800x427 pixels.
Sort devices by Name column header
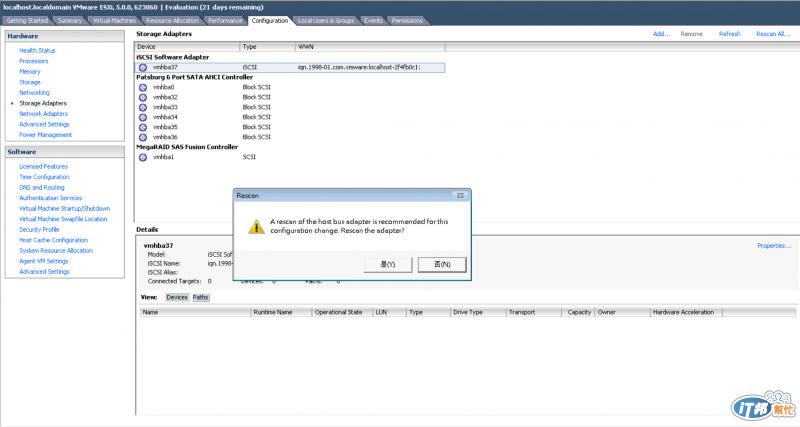[x=195, y=312]
